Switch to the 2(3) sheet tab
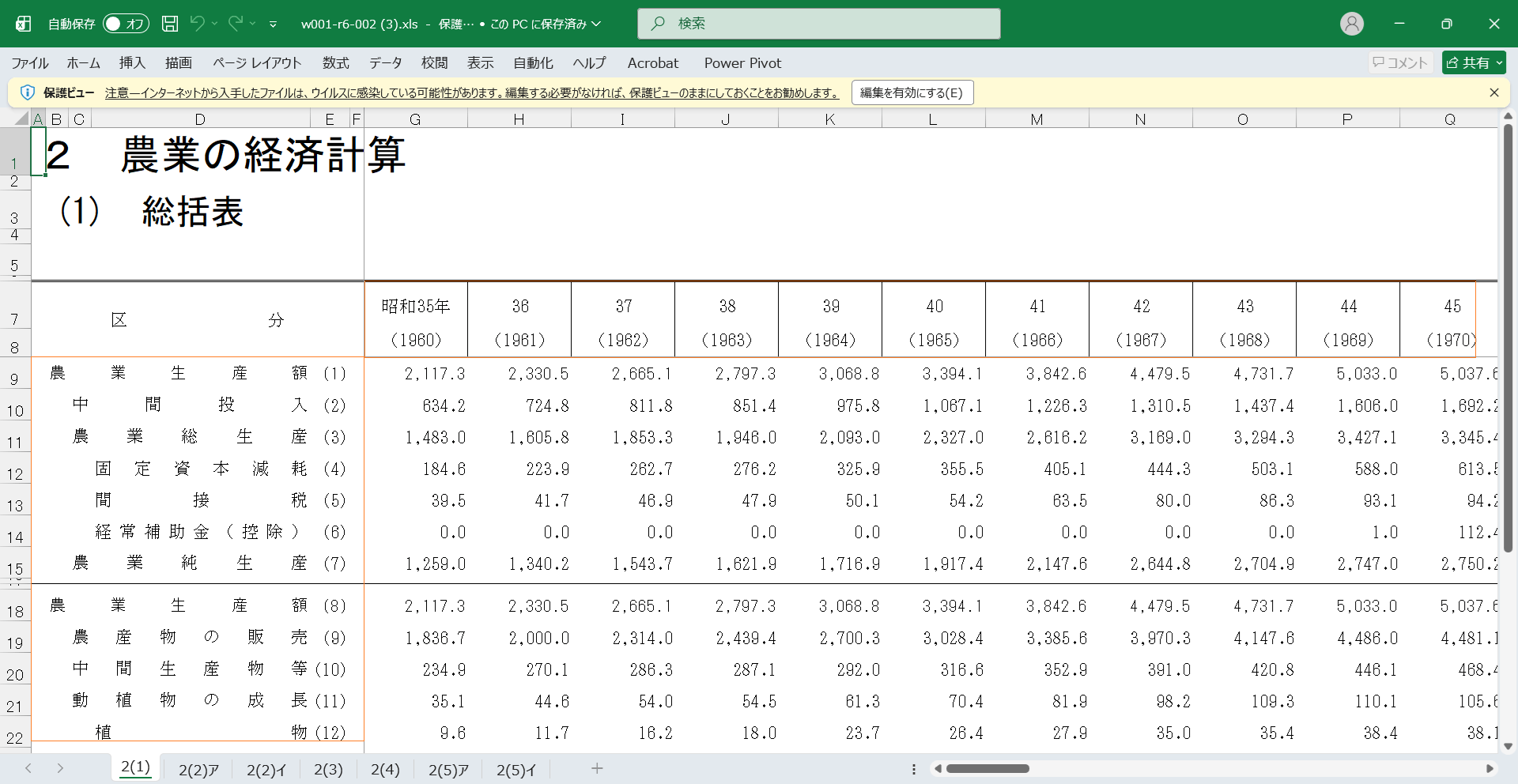Viewport: 1518px width, 784px height. point(328,769)
